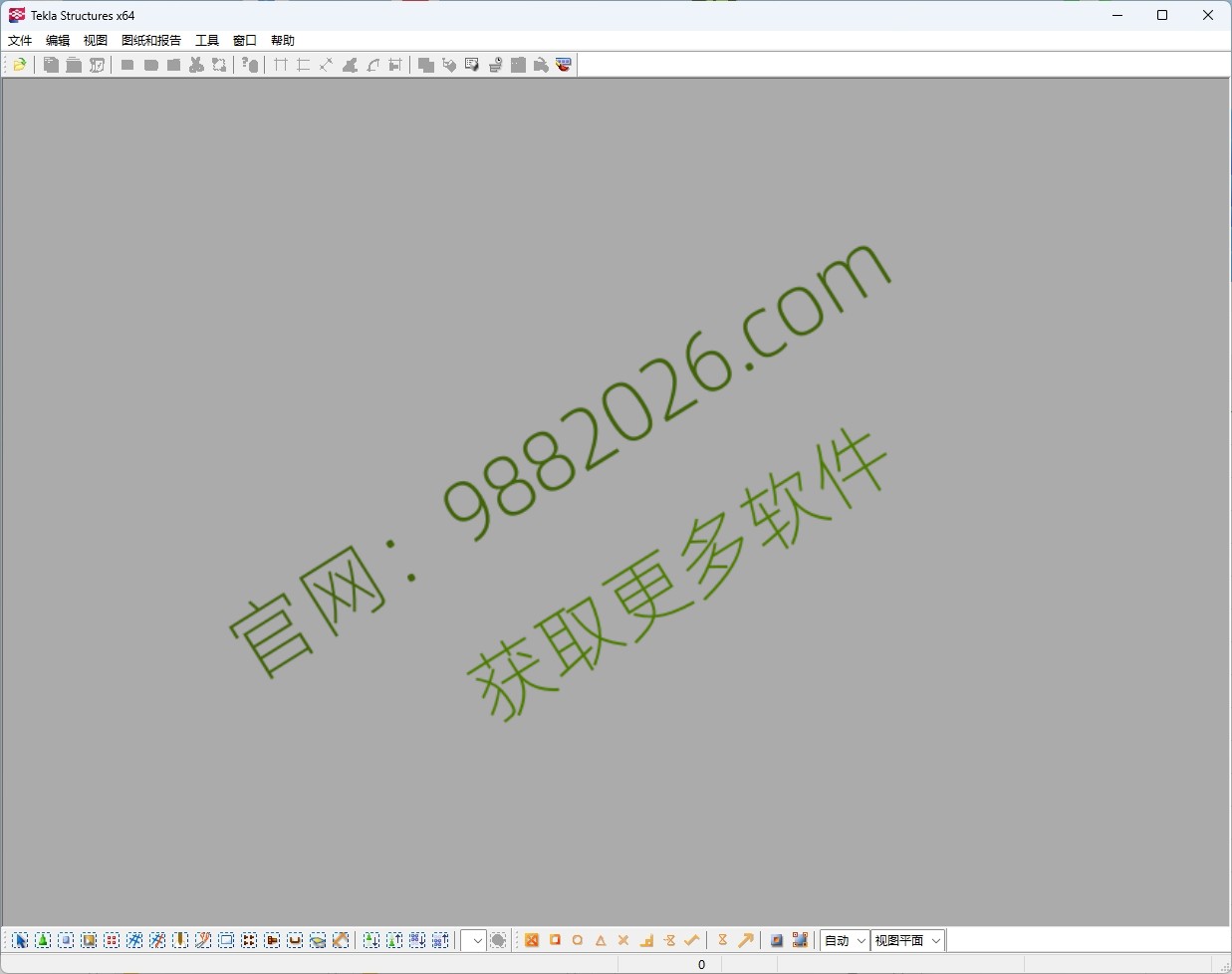Open the 视图平面 plane dropdown

[907, 940]
